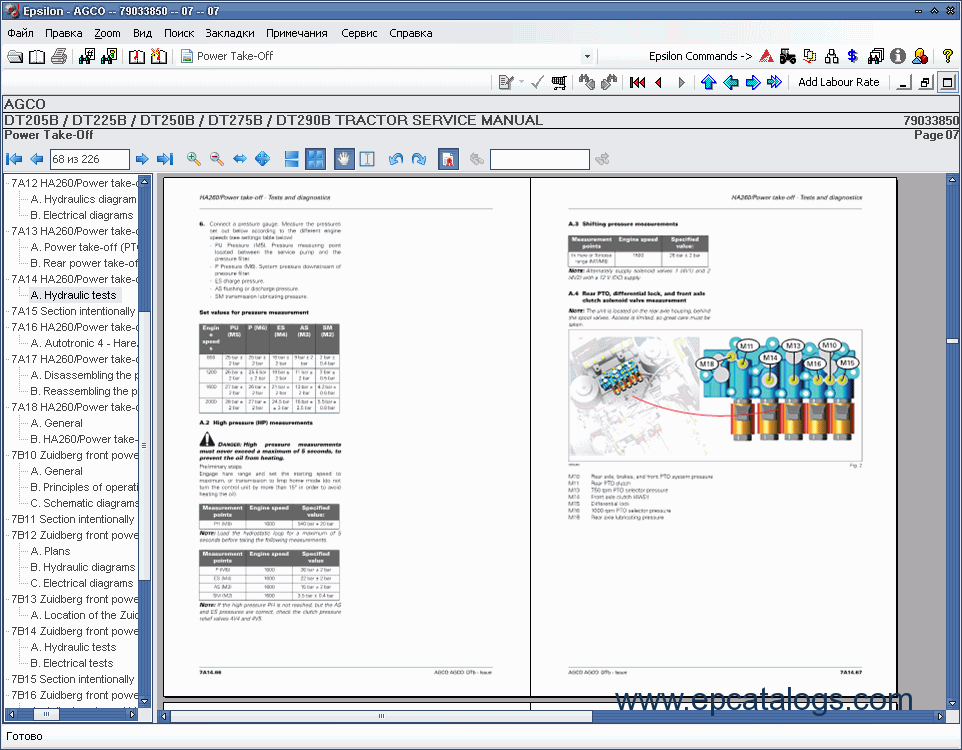Viewport: 962px width, 750px height.
Task: Open the Поиск menu
Action: [179, 33]
